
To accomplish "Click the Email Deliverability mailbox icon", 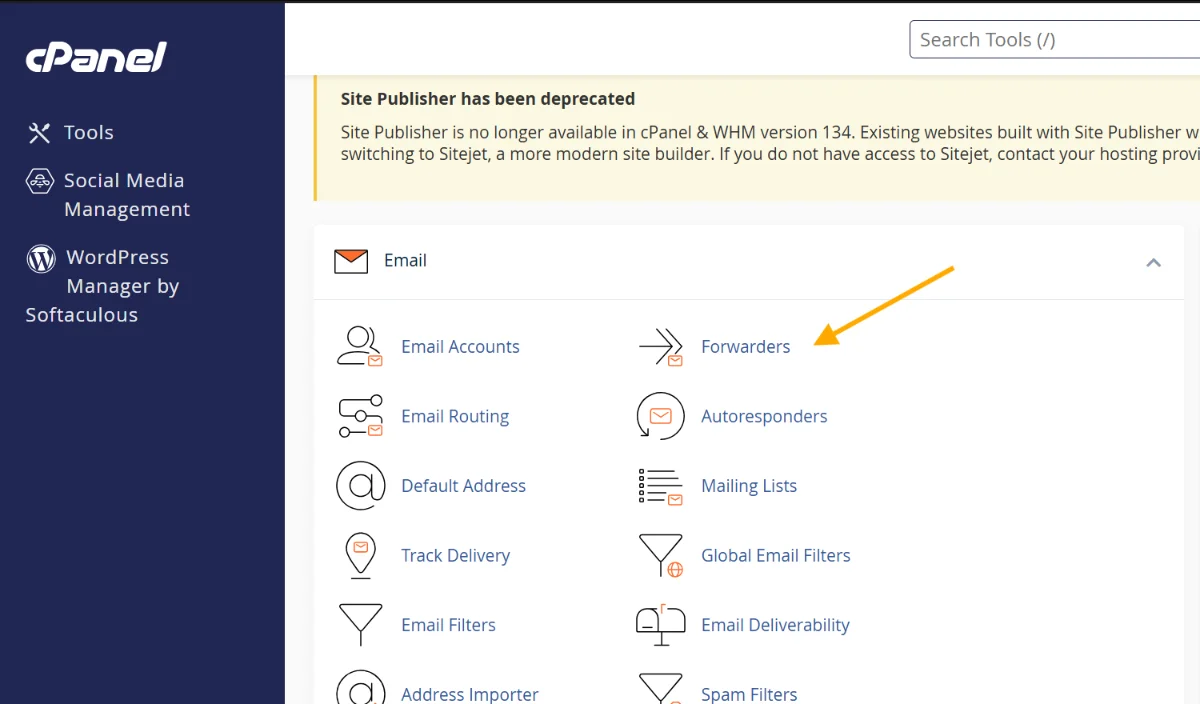I will [x=660, y=625].
